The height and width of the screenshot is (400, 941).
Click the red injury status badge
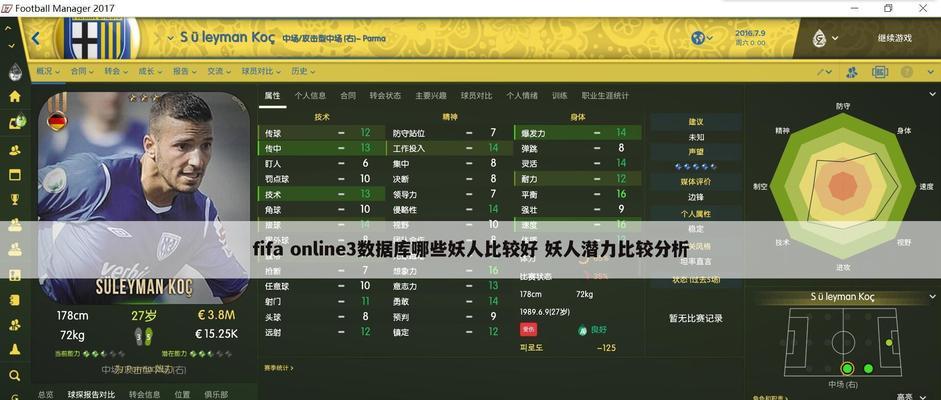[529, 330]
